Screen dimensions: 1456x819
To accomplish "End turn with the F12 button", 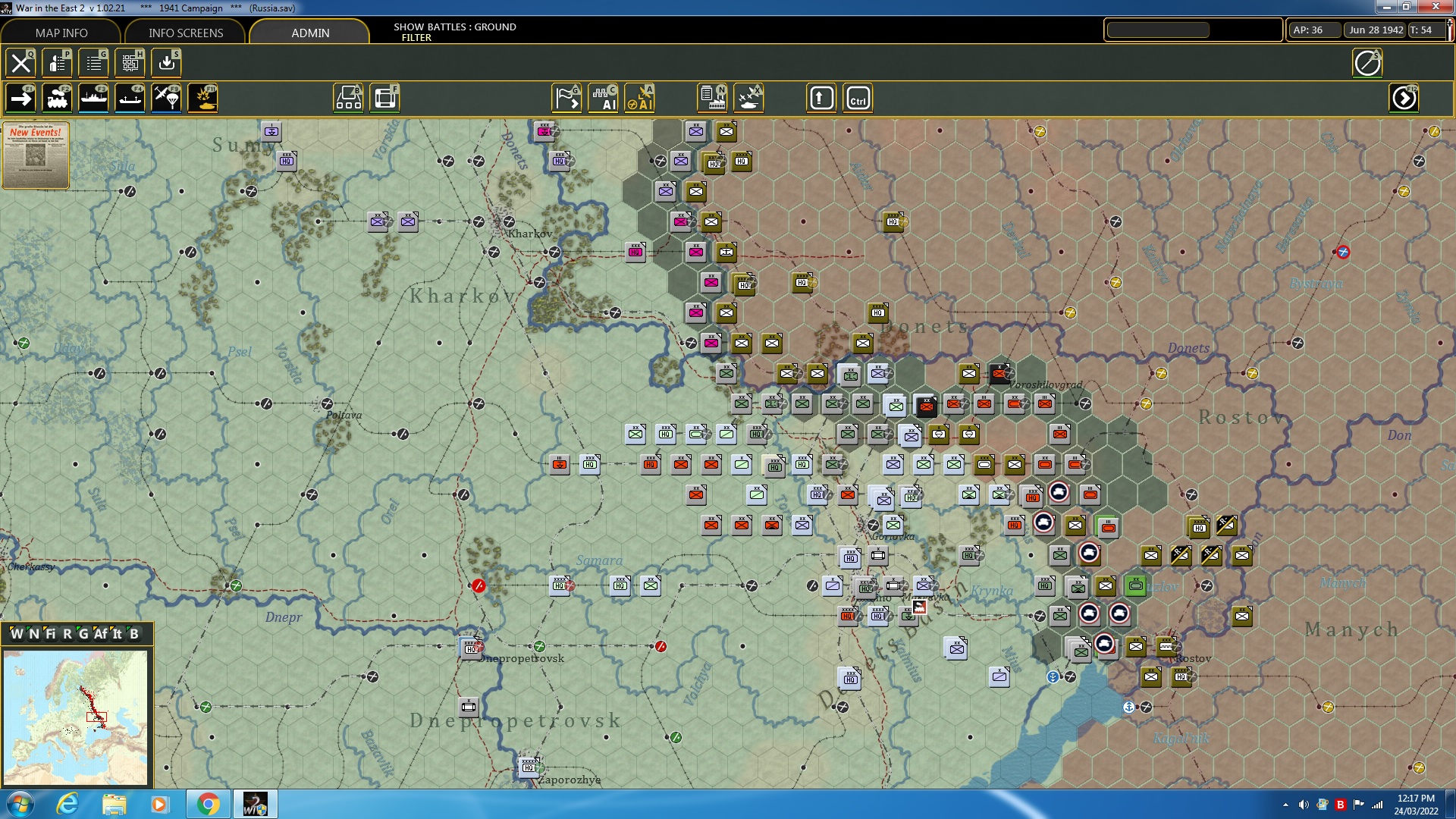I will coord(1404,99).
